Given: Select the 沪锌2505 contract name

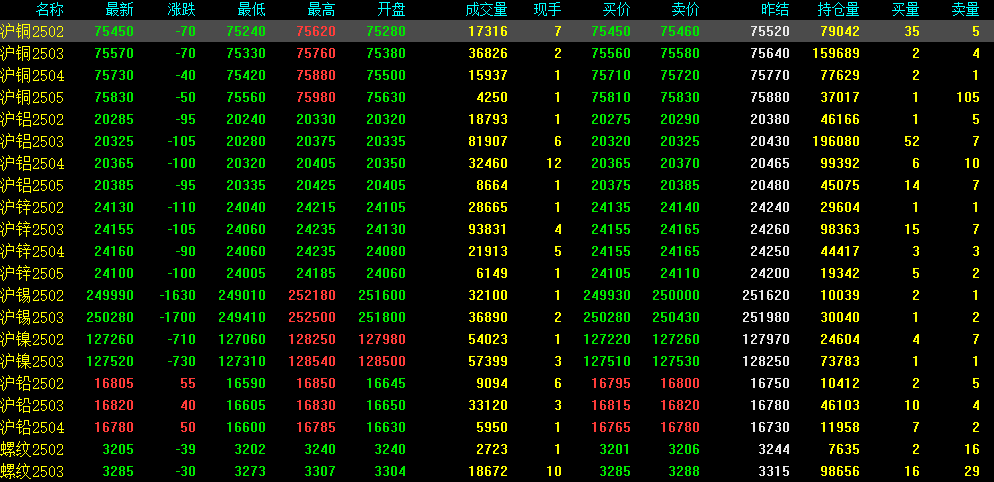Looking at the screenshot, I should coord(32,273).
